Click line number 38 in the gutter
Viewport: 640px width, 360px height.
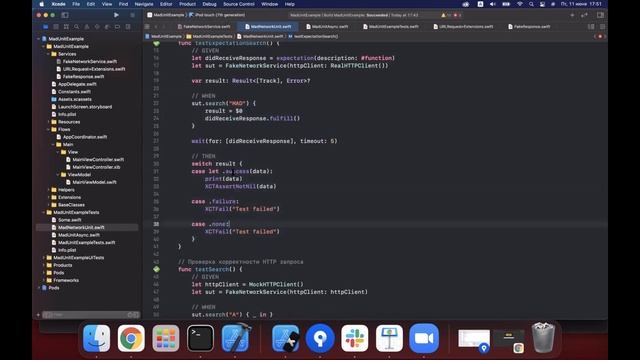point(156,224)
